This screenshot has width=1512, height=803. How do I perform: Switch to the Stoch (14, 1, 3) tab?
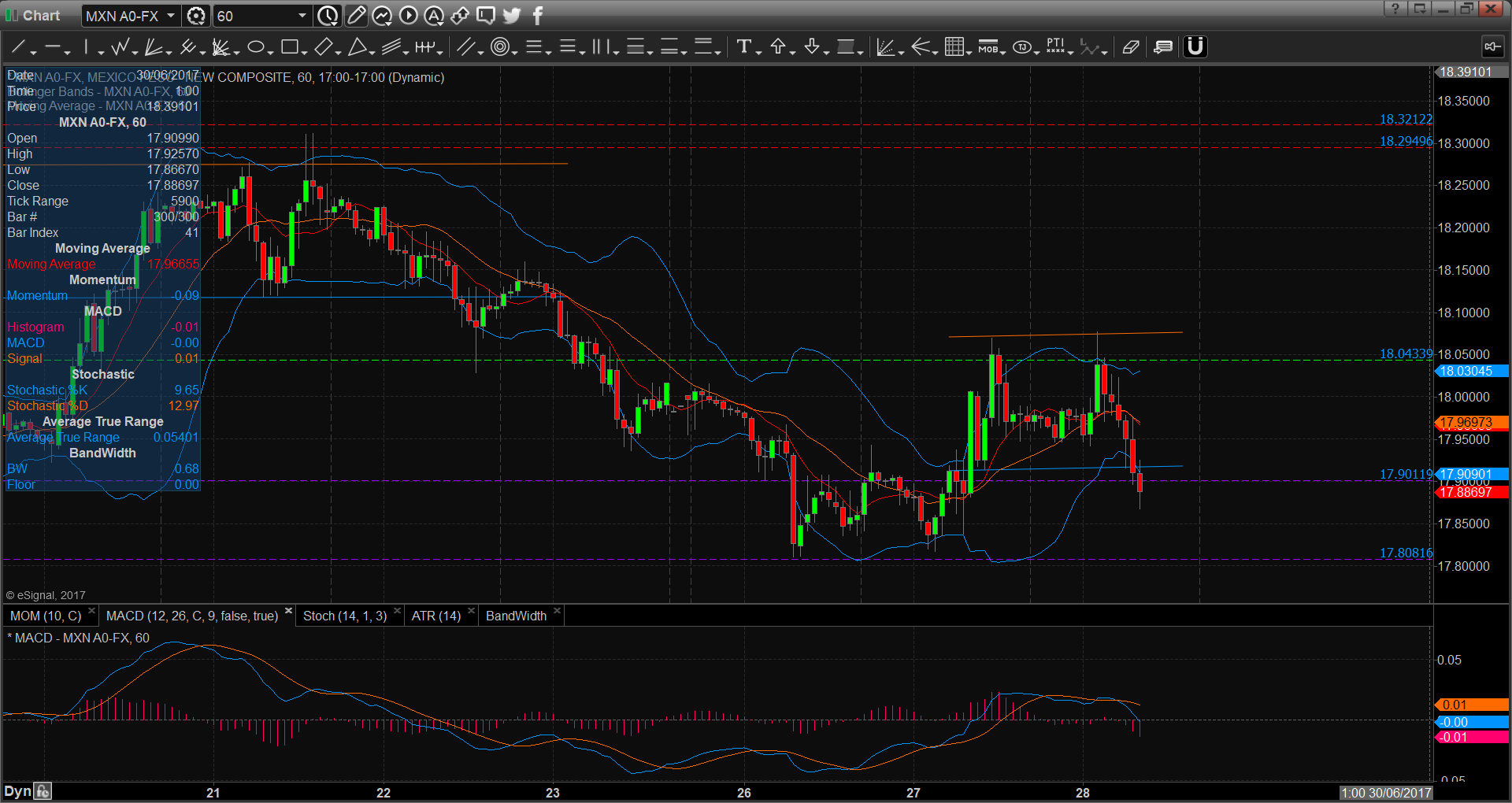[x=345, y=616]
